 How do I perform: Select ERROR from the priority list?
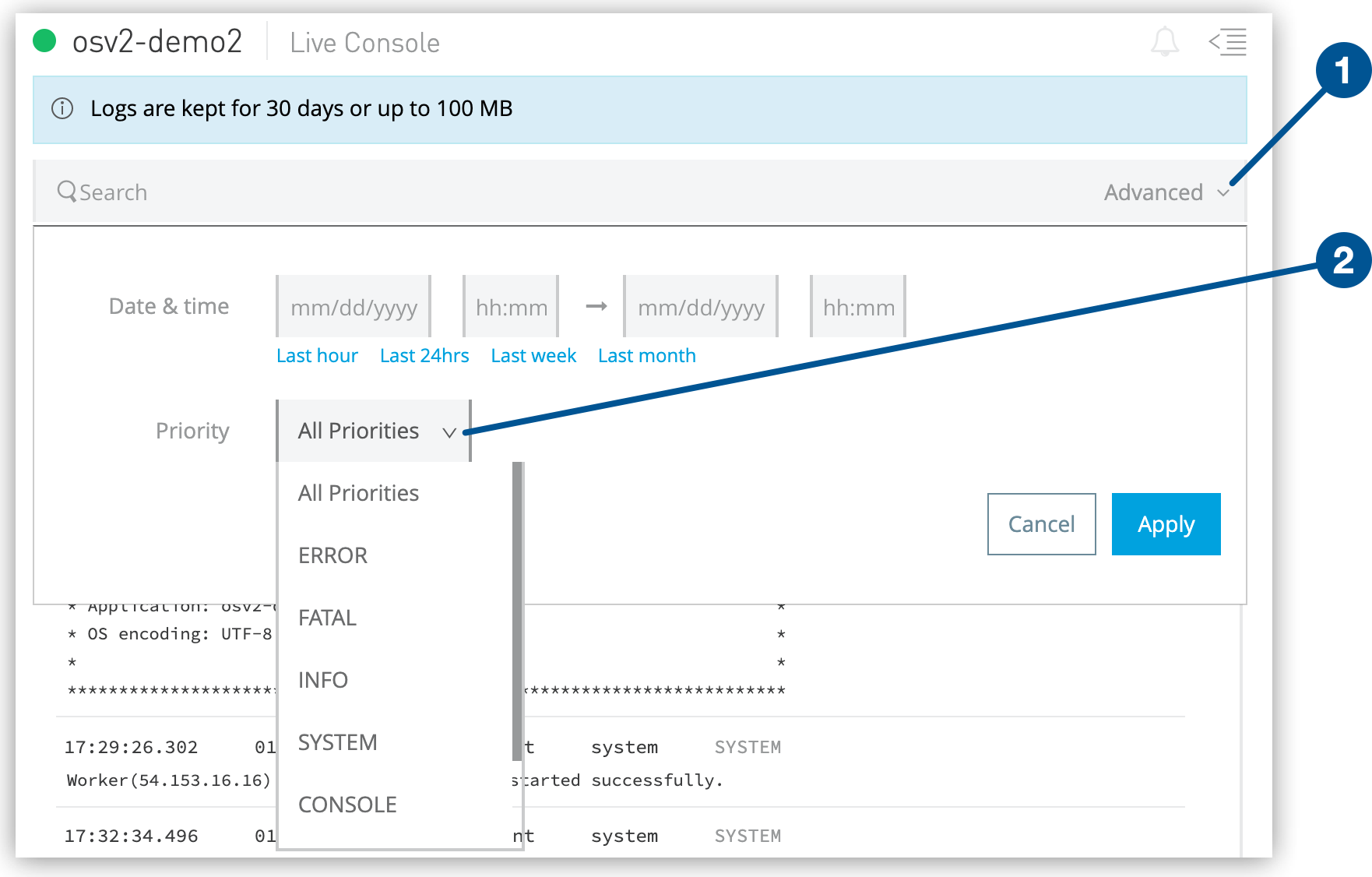click(332, 555)
